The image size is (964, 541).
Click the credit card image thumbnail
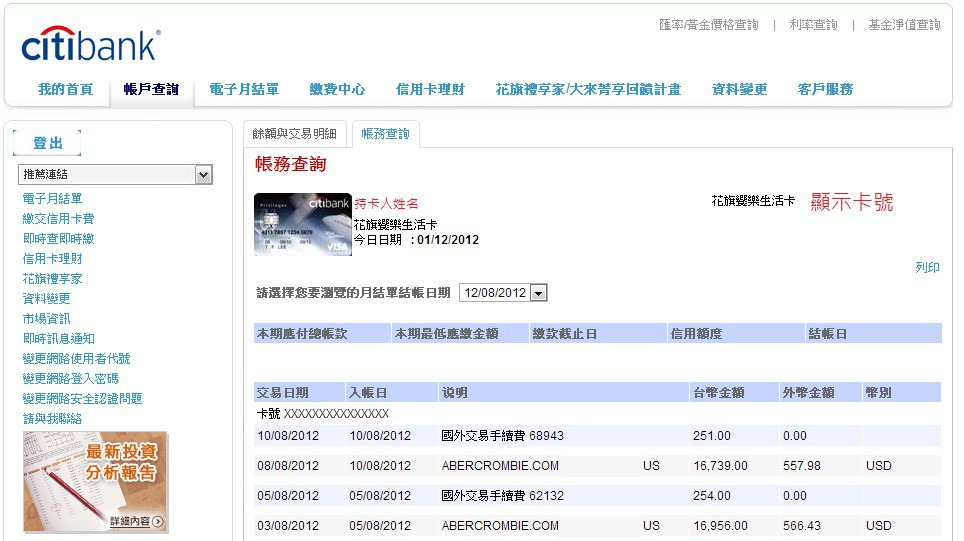(302, 224)
